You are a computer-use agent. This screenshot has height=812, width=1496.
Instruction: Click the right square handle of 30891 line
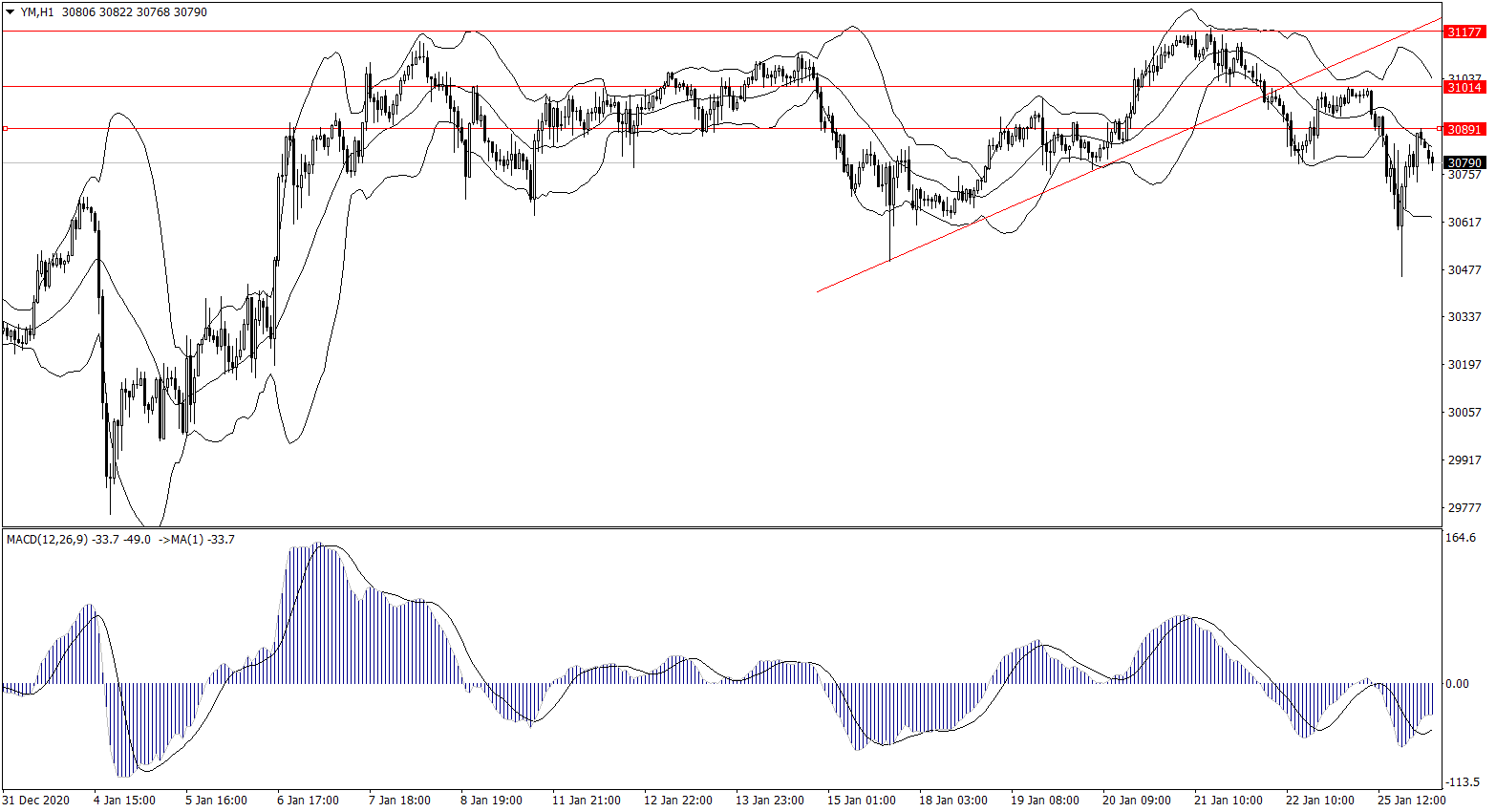tap(1440, 128)
